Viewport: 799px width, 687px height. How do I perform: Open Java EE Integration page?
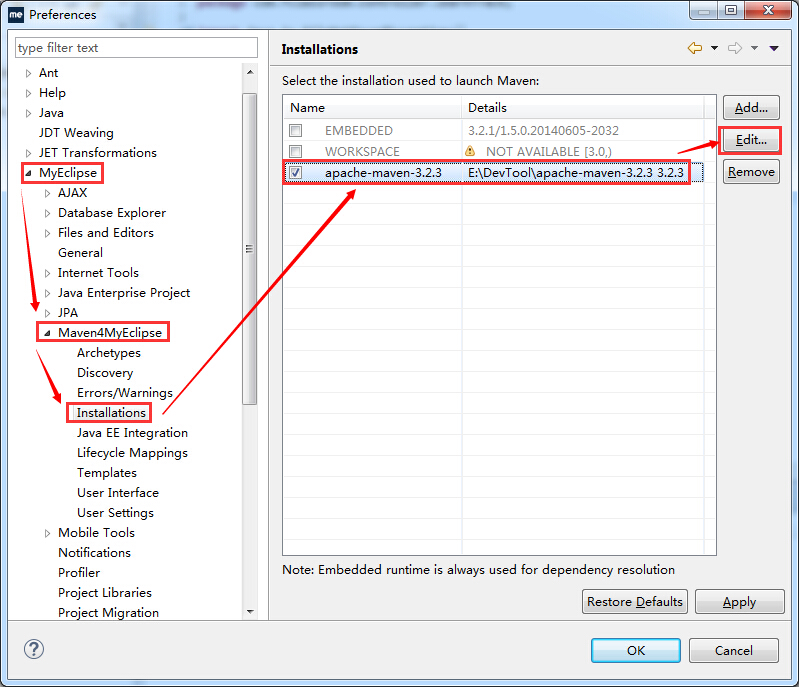tap(132, 433)
